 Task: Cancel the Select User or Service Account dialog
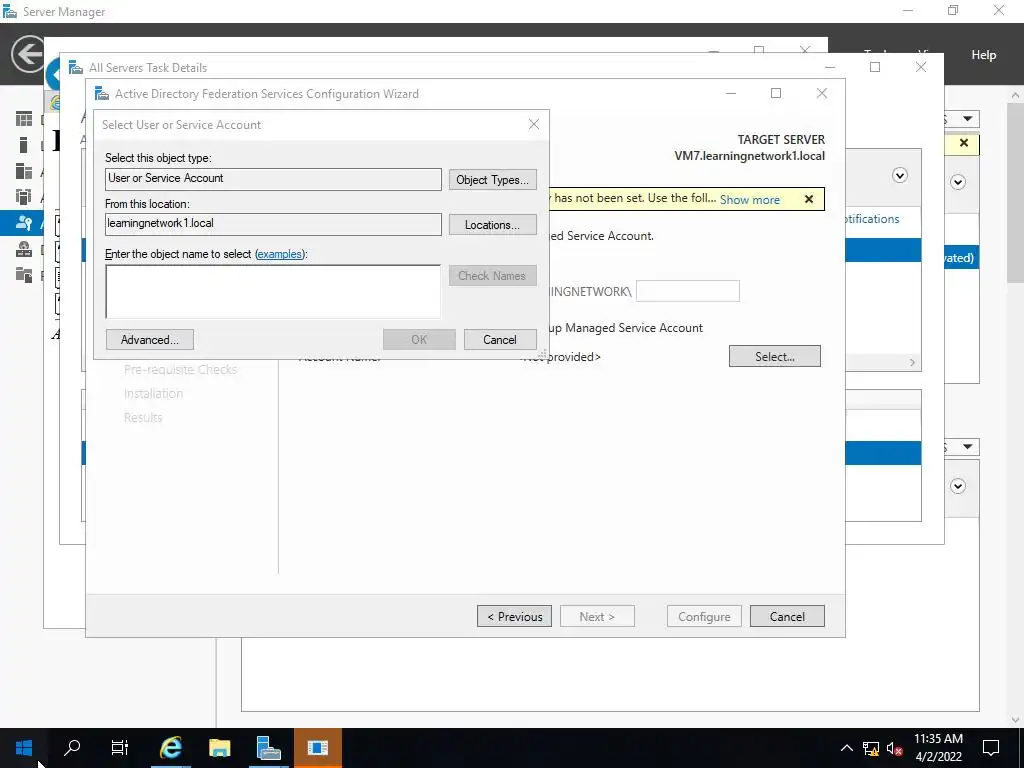500,340
